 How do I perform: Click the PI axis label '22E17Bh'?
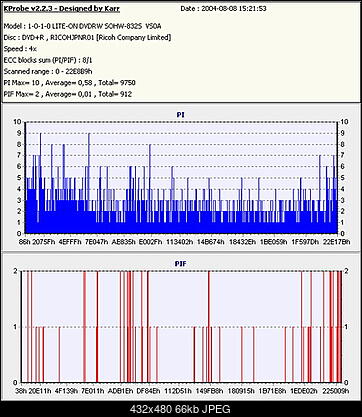(x=337, y=242)
